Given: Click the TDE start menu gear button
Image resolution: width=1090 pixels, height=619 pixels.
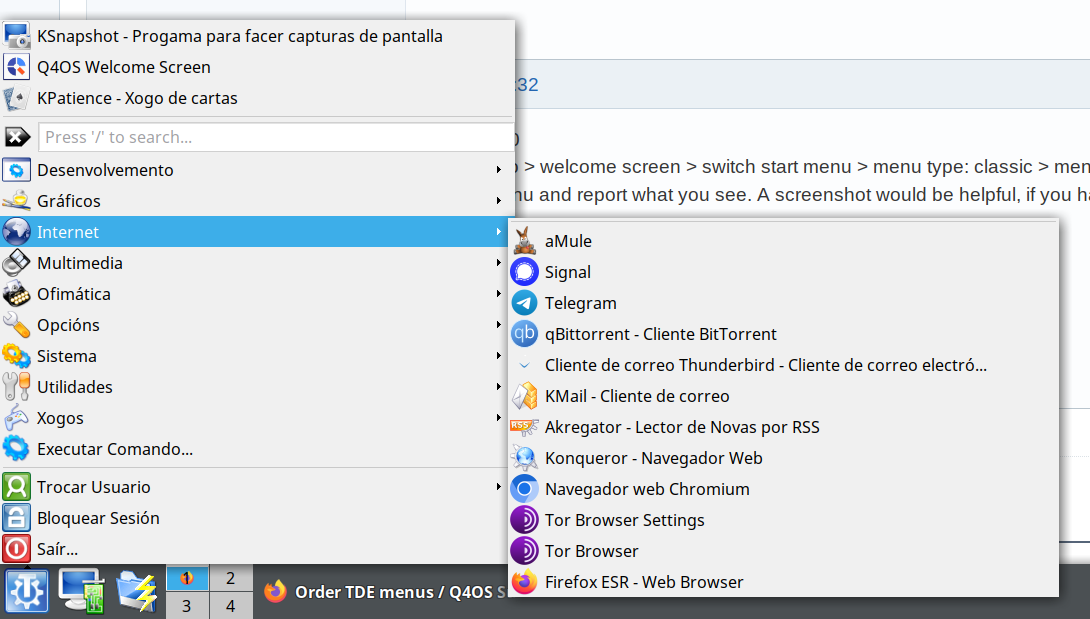Looking at the screenshot, I should pyautogui.click(x=27, y=591).
